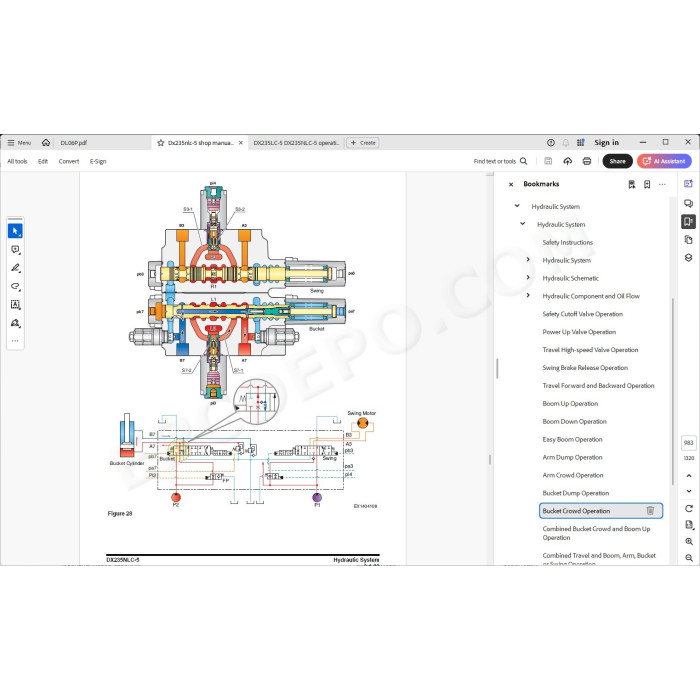The image size is (700, 700).
Task: Switch to the DL06P.pdf tab
Action: 74,143
